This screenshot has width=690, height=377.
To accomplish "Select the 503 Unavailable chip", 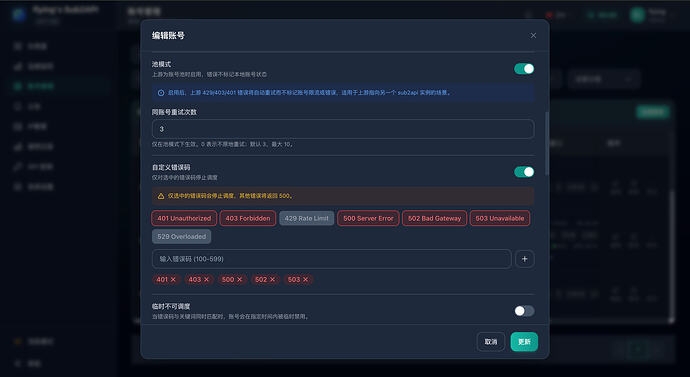I will 499,218.
